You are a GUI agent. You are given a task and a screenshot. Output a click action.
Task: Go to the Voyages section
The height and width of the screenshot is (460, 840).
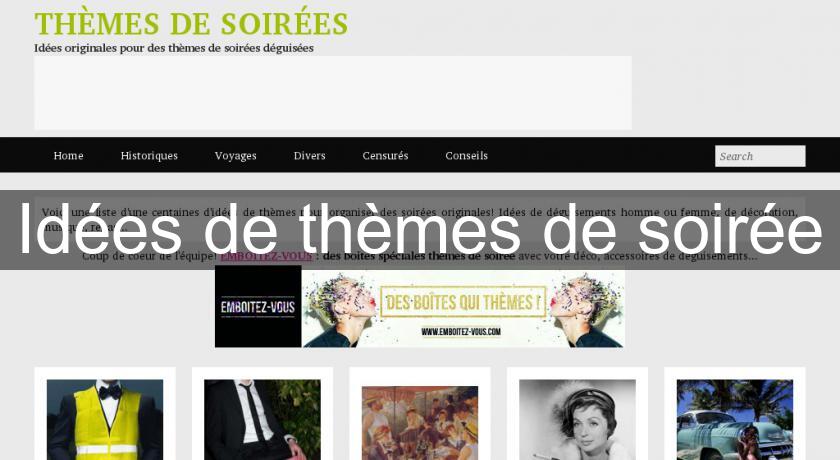point(236,156)
